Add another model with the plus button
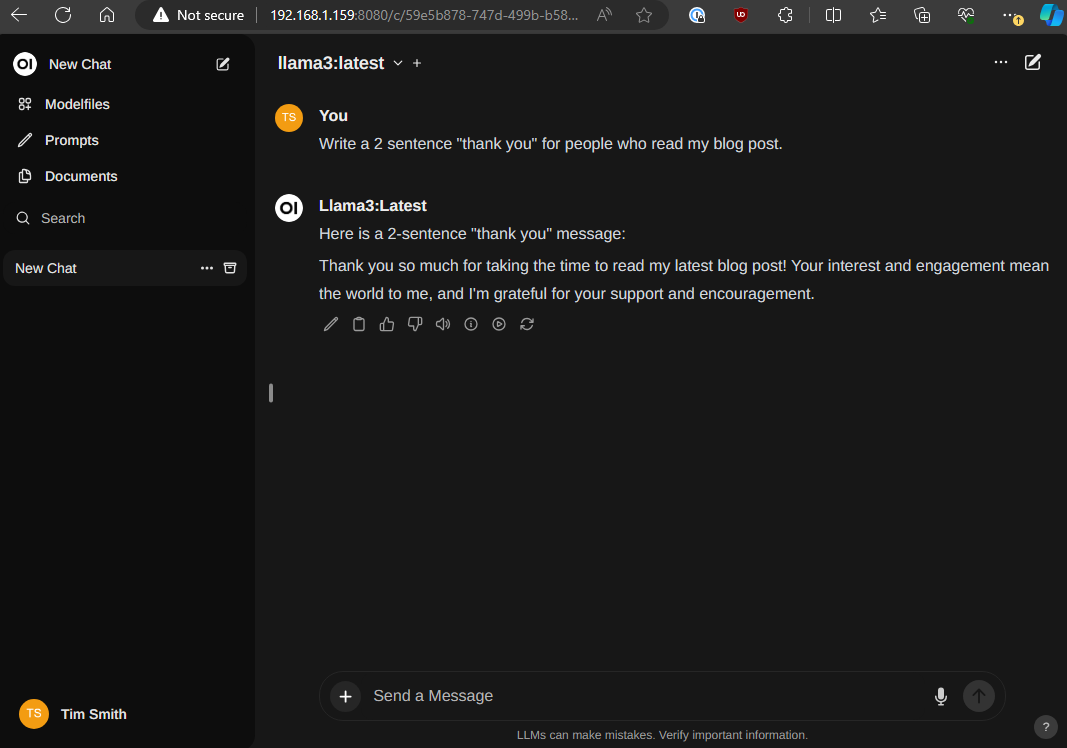Viewport: 1067px width, 748px height. pyautogui.click(x=417, y=63)
